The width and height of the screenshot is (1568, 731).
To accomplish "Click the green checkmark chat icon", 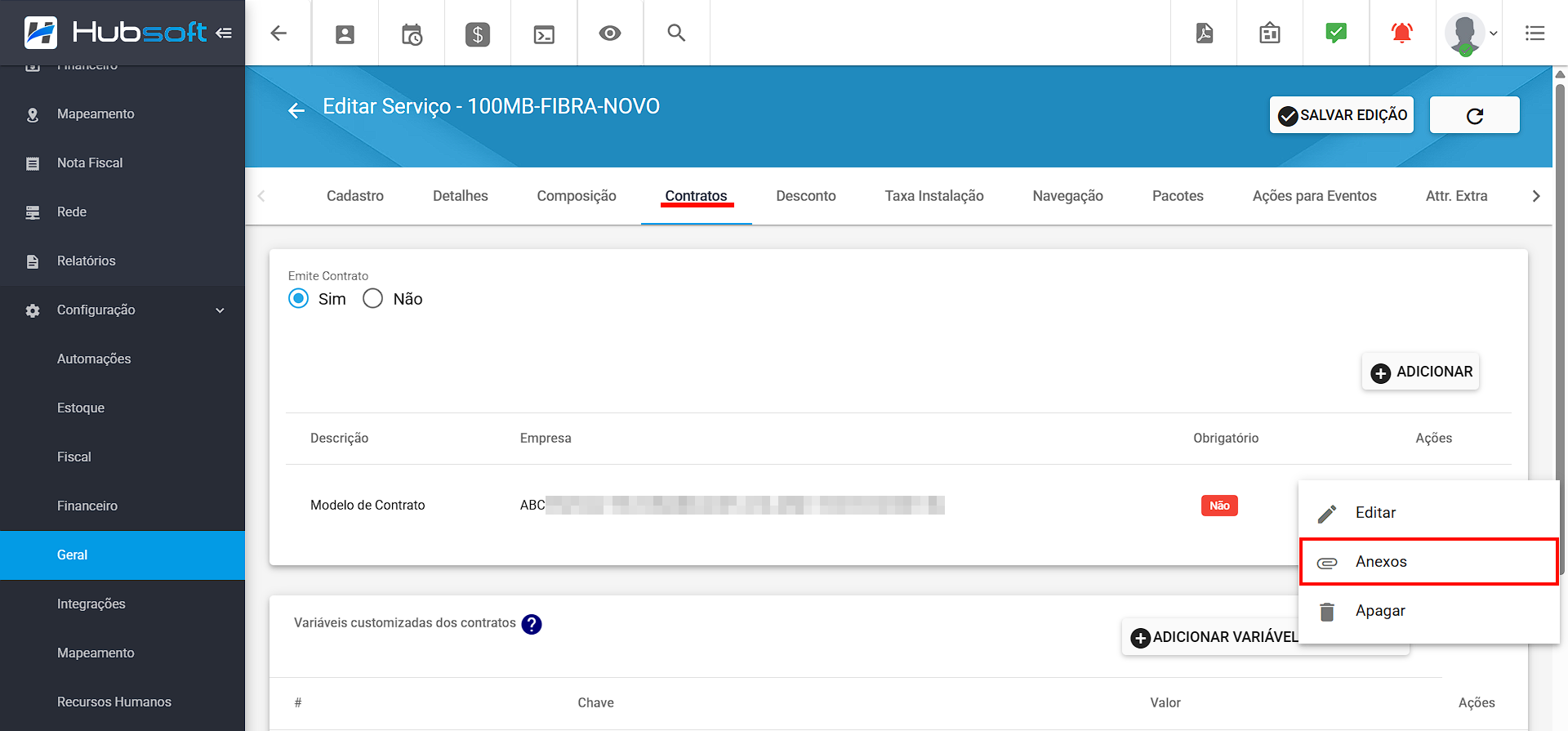I will (1336, 33).
